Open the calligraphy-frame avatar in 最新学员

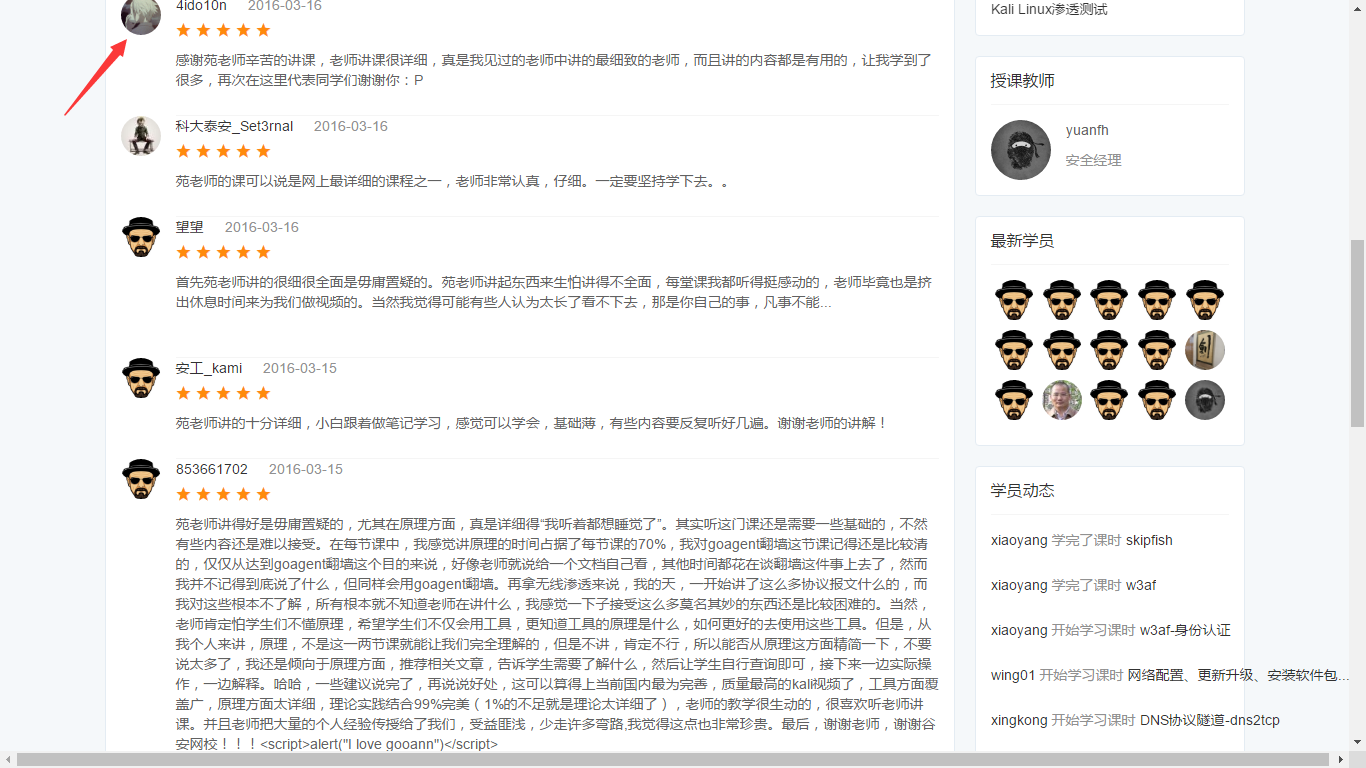pos(1205,350)
